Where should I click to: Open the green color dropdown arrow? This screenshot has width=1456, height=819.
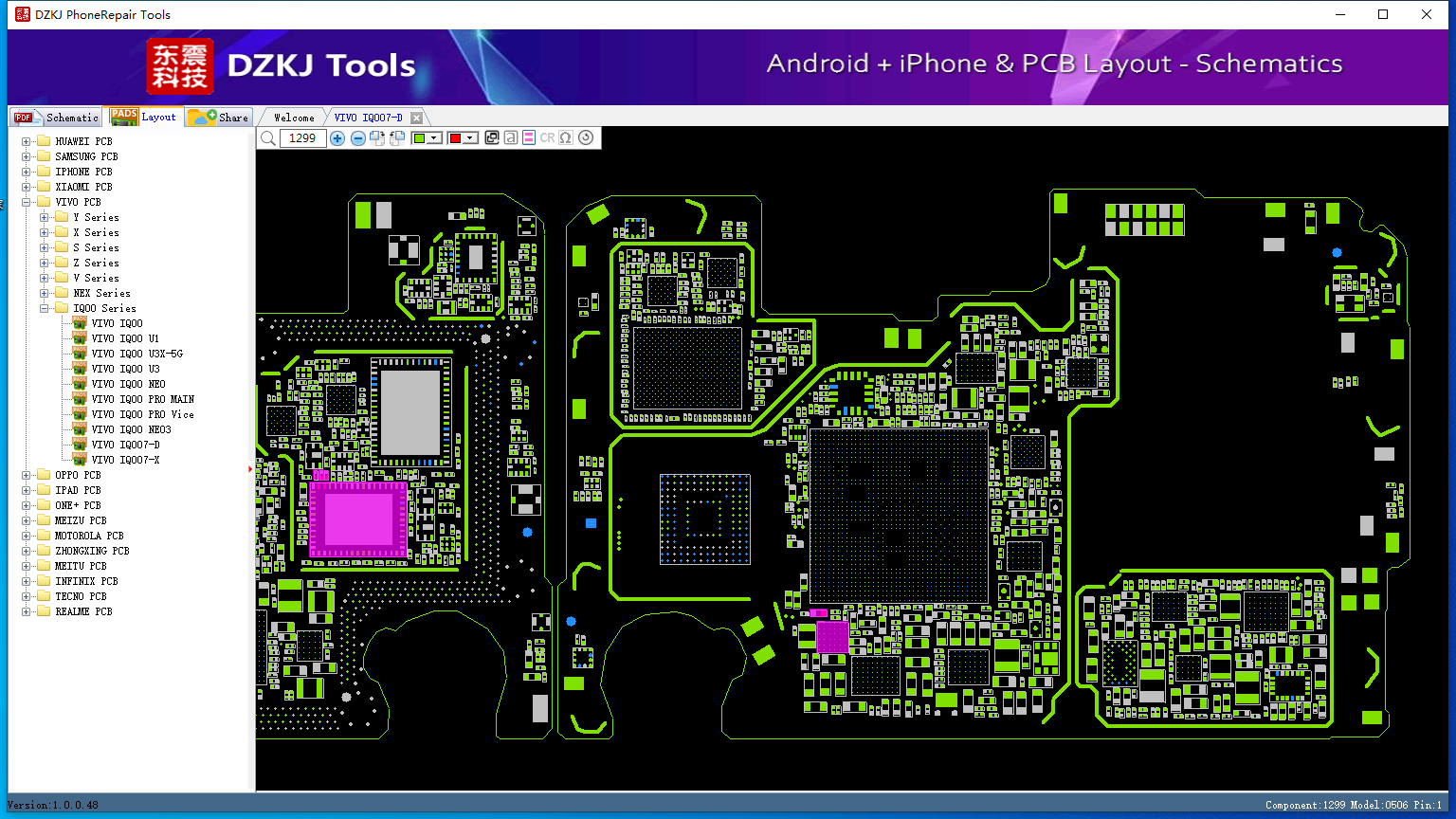pyautogui.click(x=435, y=138)
